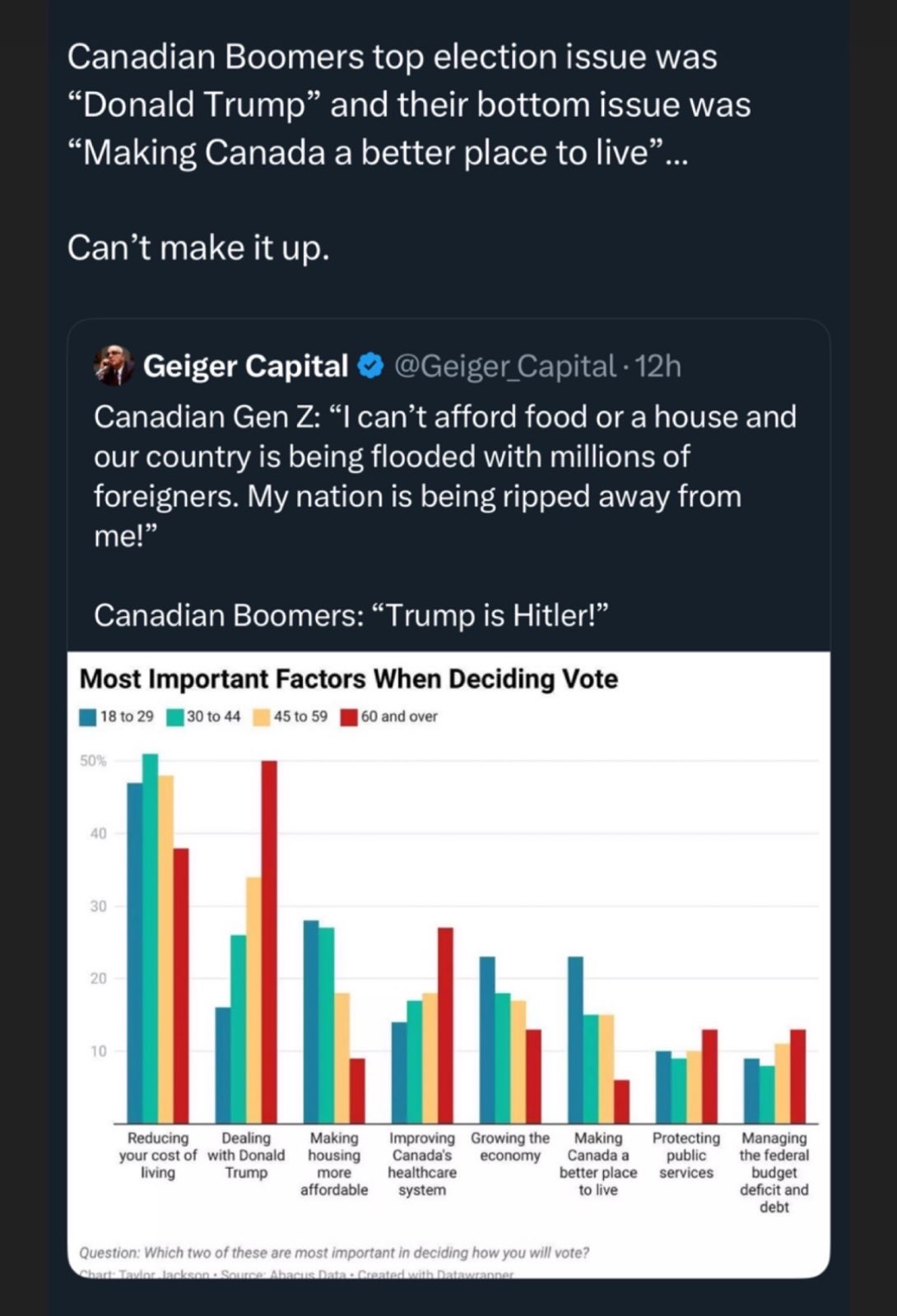
Task: Click the red 60 and over legend swatch
Action: [349, 717]
